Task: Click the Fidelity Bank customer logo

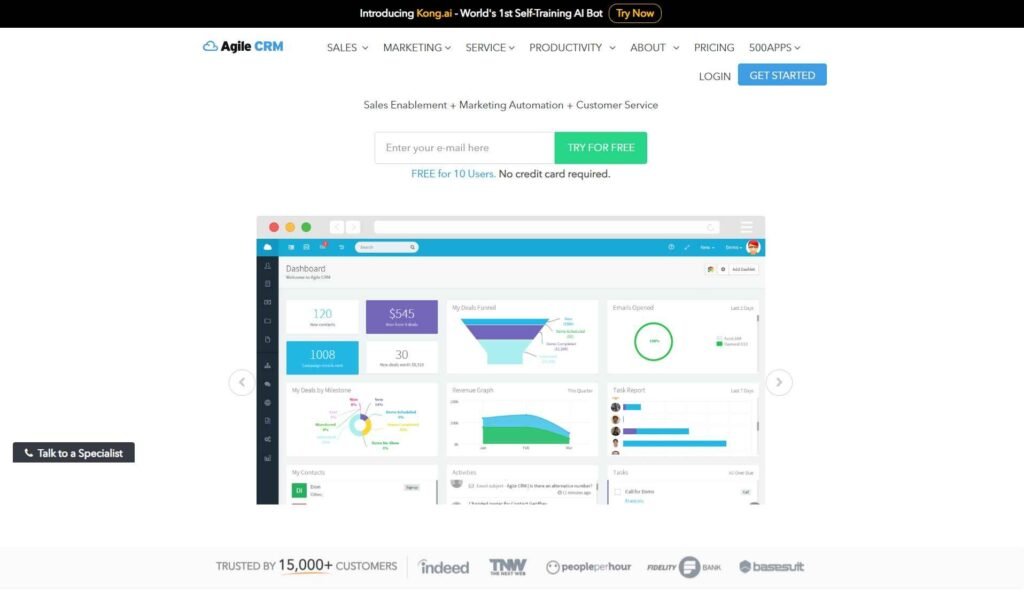Action: [684, 567]
